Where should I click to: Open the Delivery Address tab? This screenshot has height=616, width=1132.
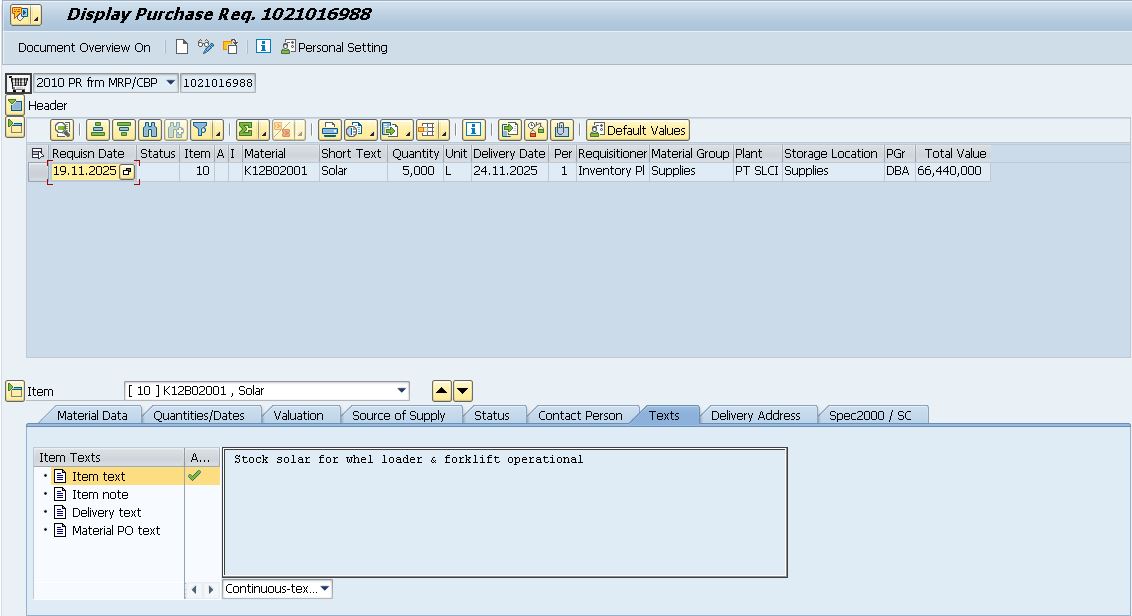click(x=755, y=415)
